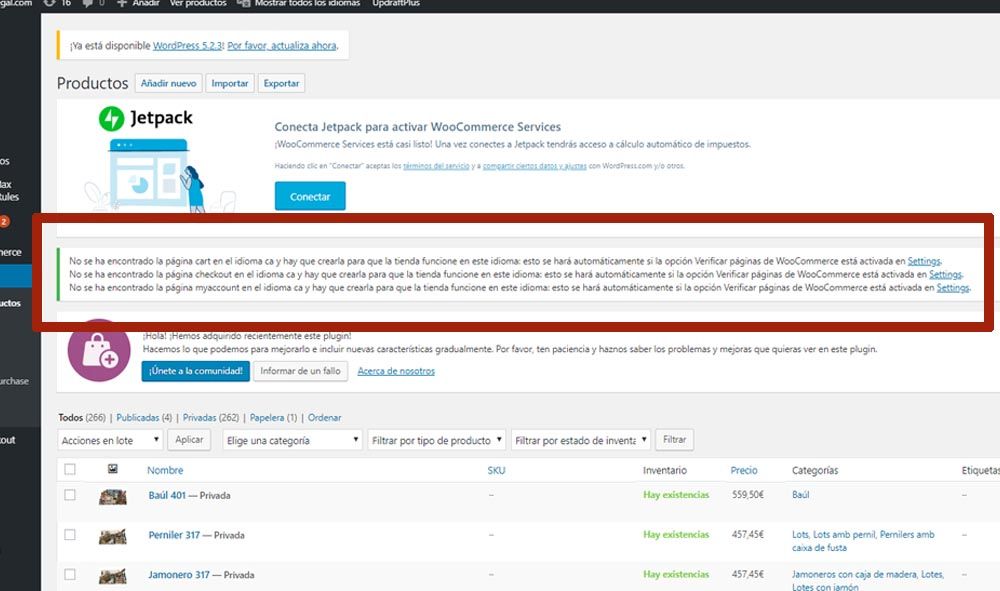Click the Ordenar link

(325, 418)
